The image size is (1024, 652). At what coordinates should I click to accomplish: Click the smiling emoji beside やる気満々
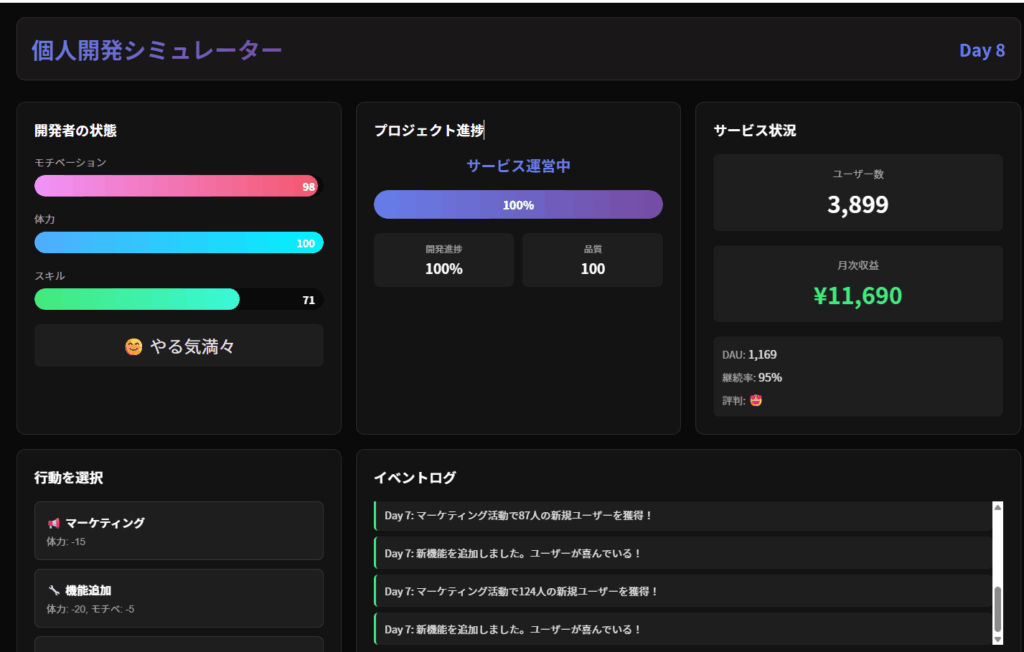pos(134,347)
